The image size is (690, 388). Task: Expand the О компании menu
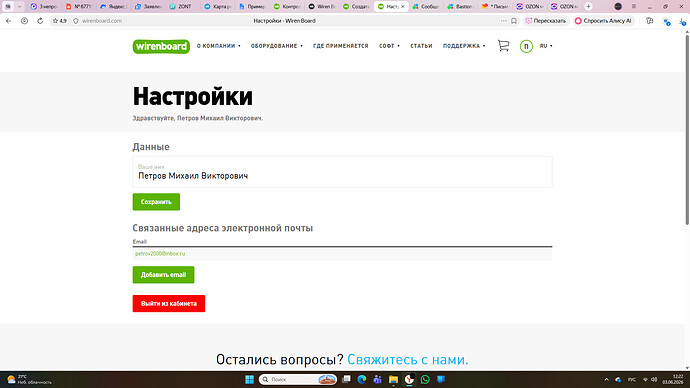[x=218, y=46]
